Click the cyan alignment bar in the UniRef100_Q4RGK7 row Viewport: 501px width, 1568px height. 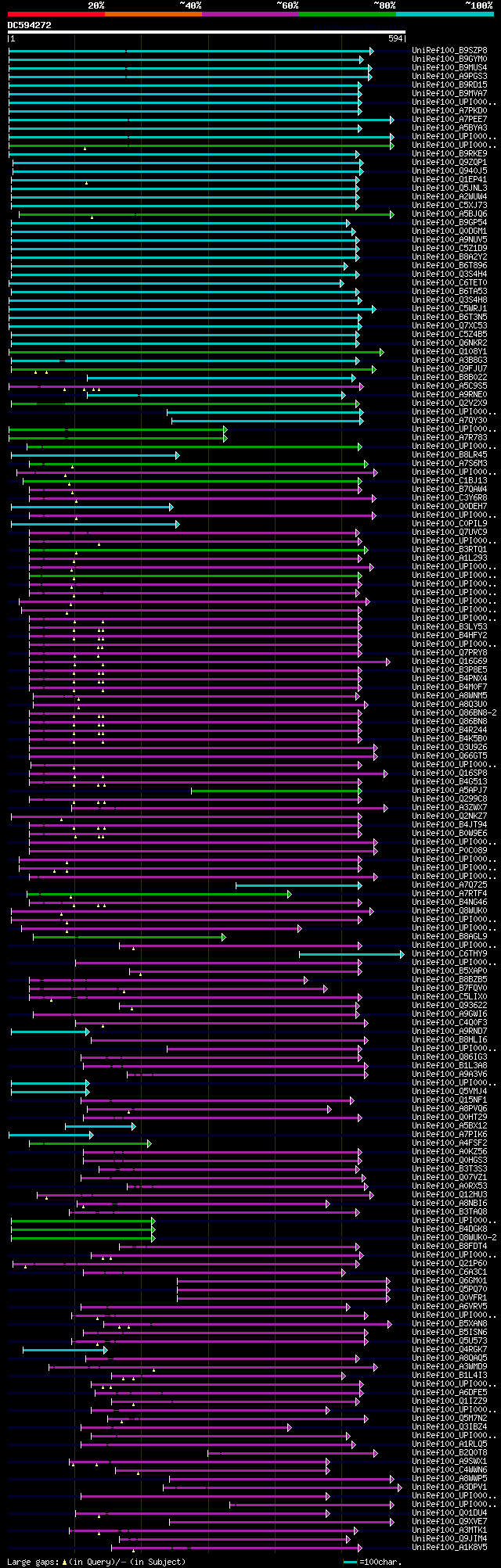(x=65, y=1350)
